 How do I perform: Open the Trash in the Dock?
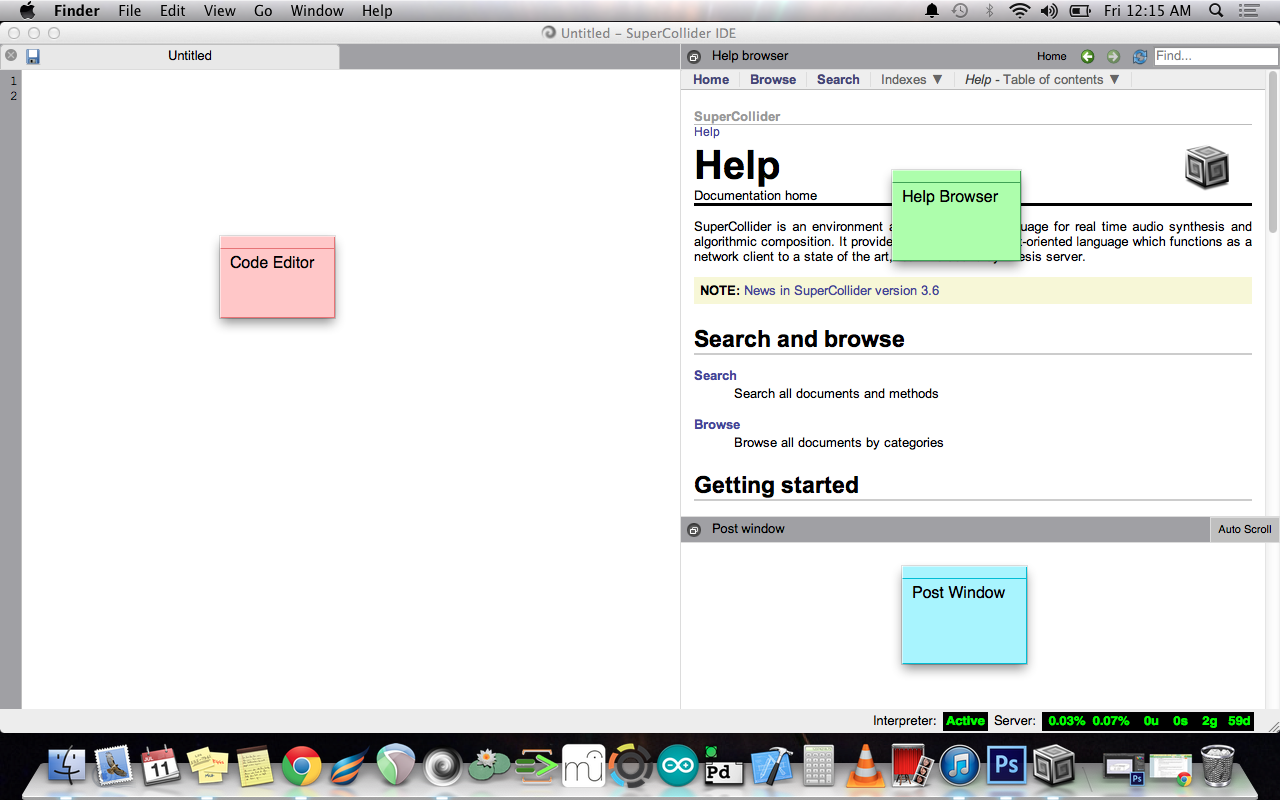(x=1217, y=766)
